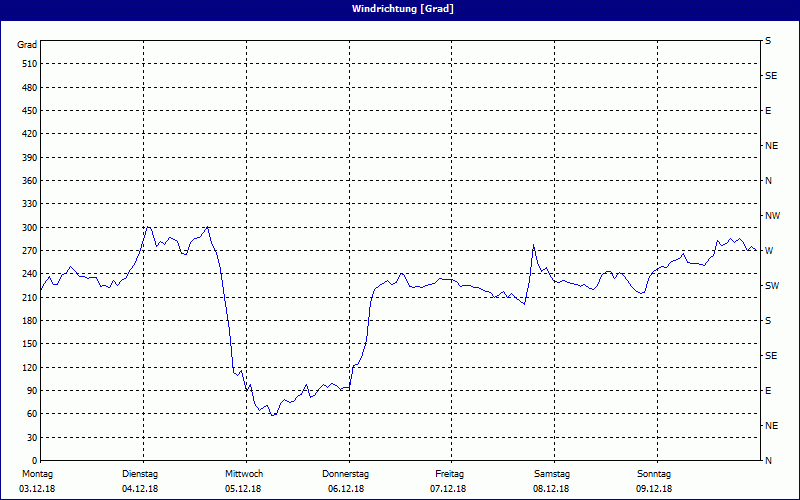Click the "180" y-axis label
This screenshot has height=500, width=800.
pyautogui.click(x=30, y=321)
